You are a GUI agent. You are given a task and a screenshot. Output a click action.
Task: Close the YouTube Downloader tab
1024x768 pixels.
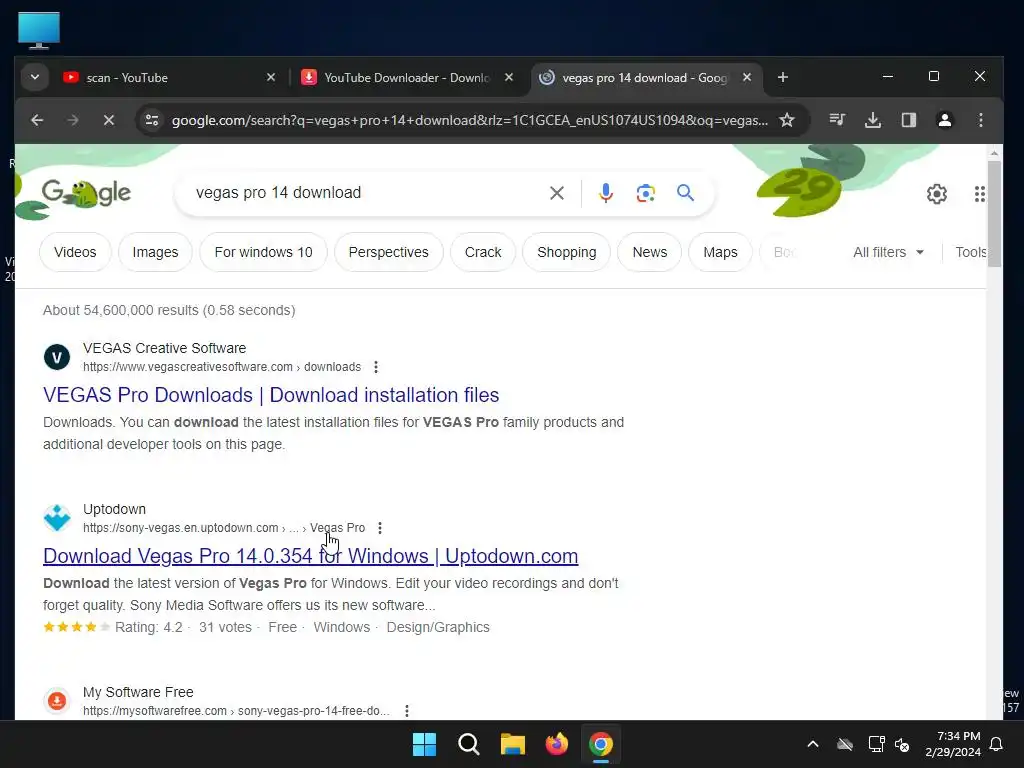coord(509,77)
